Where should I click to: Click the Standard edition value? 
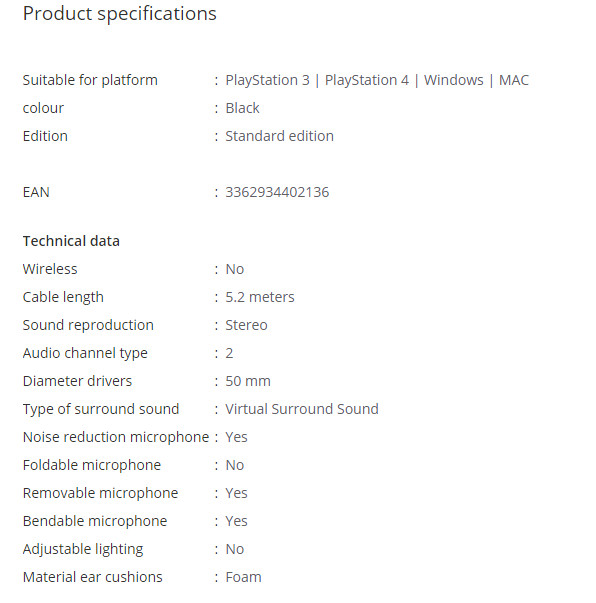click(x=280, y=136)
